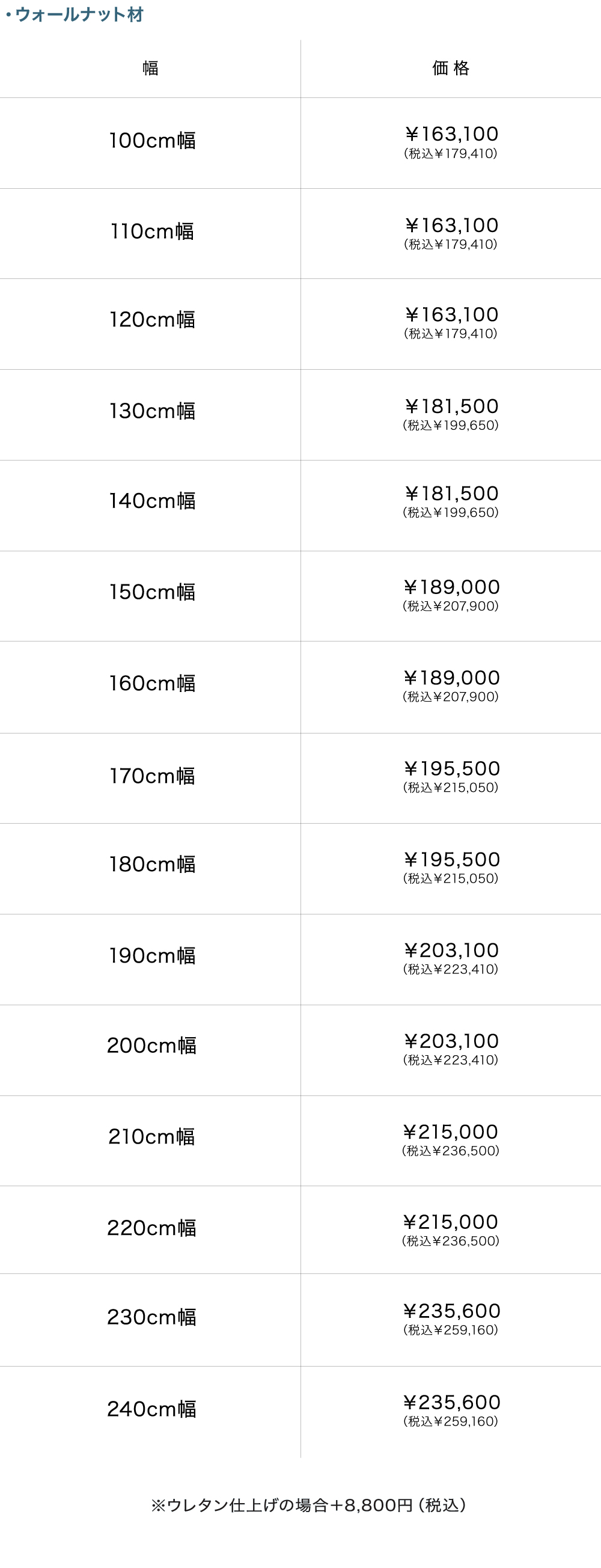601x1568 pixels.
Task: Select the 100cm幅 row label
Action: pos(152,141)
